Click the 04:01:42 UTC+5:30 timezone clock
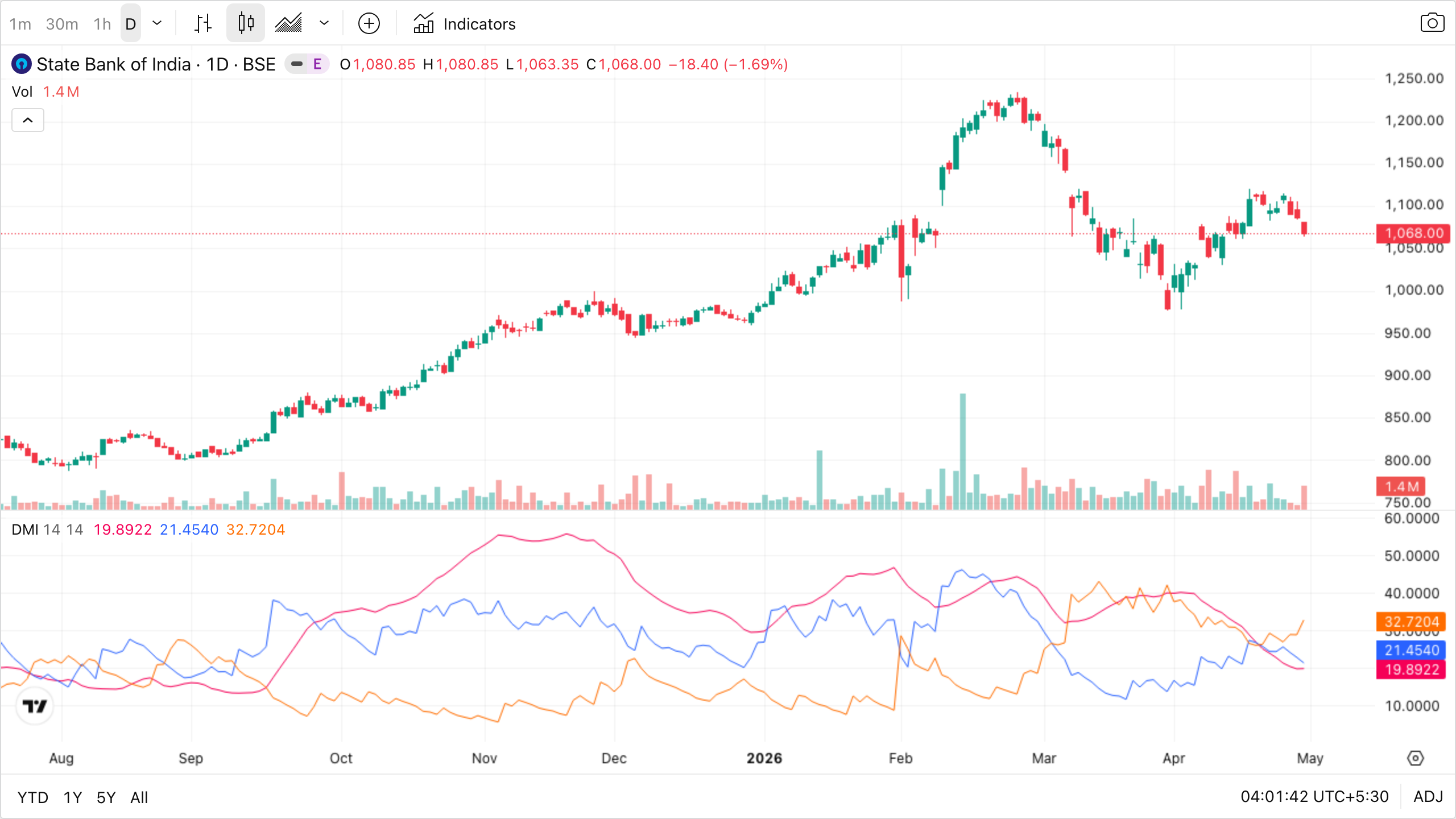The height and width of the screenshot is (819, 1456). 1315,796
